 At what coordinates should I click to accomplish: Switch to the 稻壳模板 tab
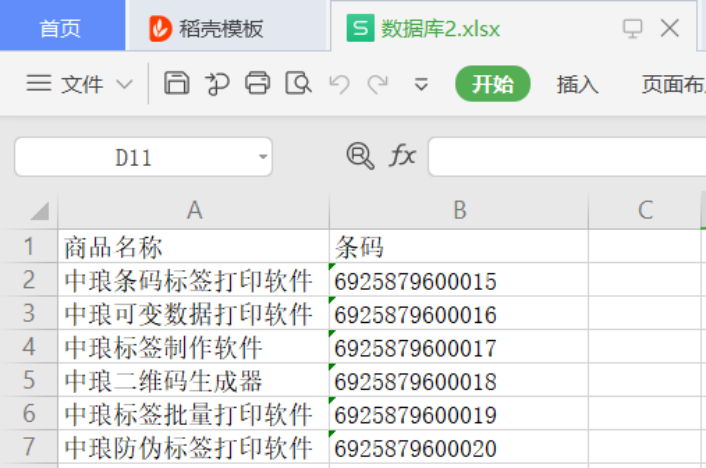coord(220,28)
